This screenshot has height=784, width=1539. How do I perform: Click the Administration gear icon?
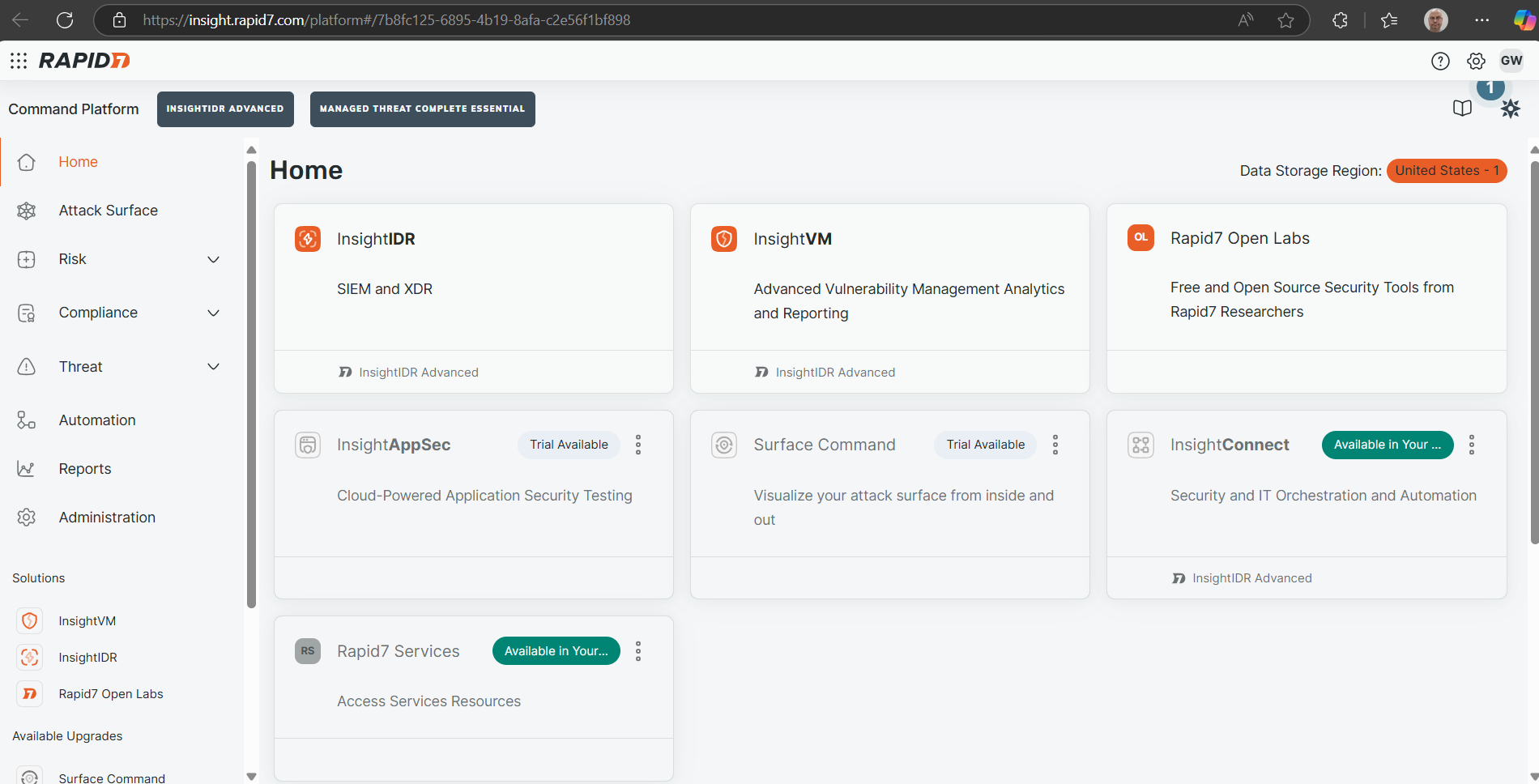[27, 518]
